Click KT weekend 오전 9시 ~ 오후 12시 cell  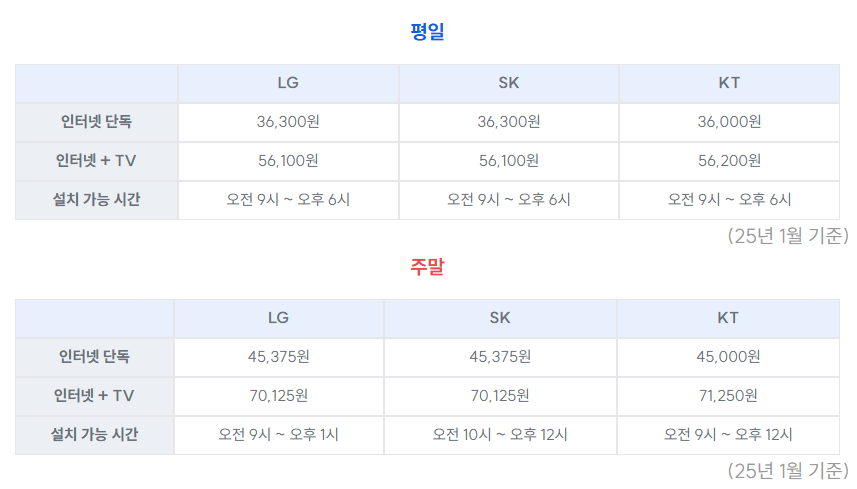[x=728, y=434]
